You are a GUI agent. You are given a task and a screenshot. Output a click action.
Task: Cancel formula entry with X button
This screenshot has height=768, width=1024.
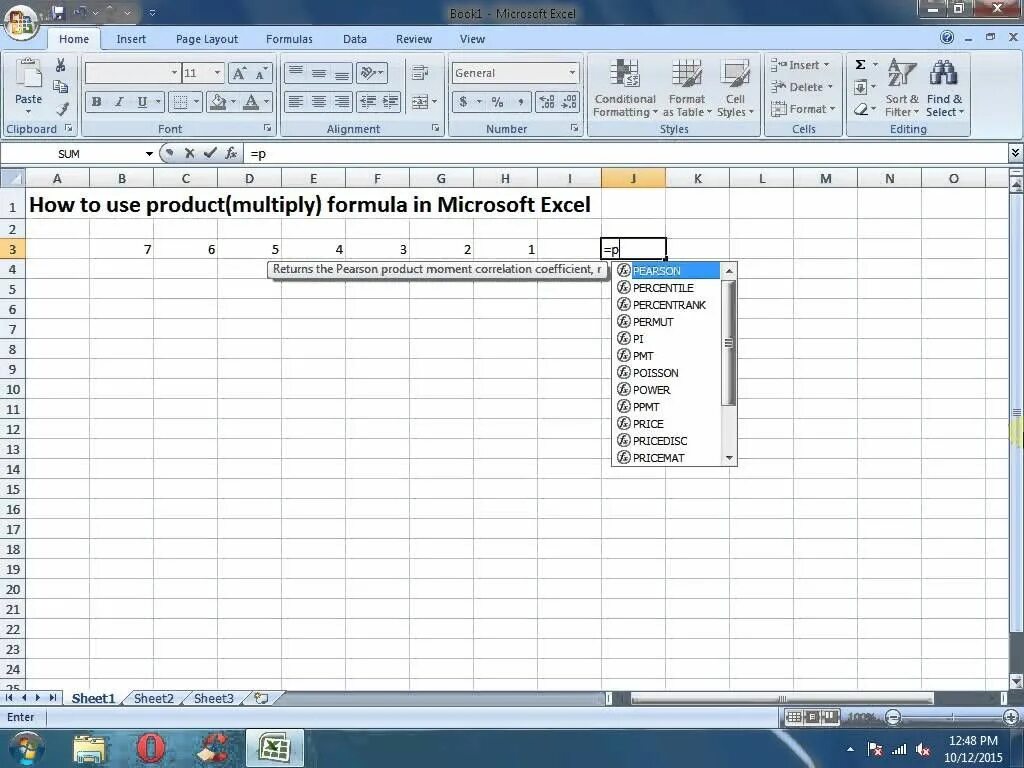coord(189,153)
